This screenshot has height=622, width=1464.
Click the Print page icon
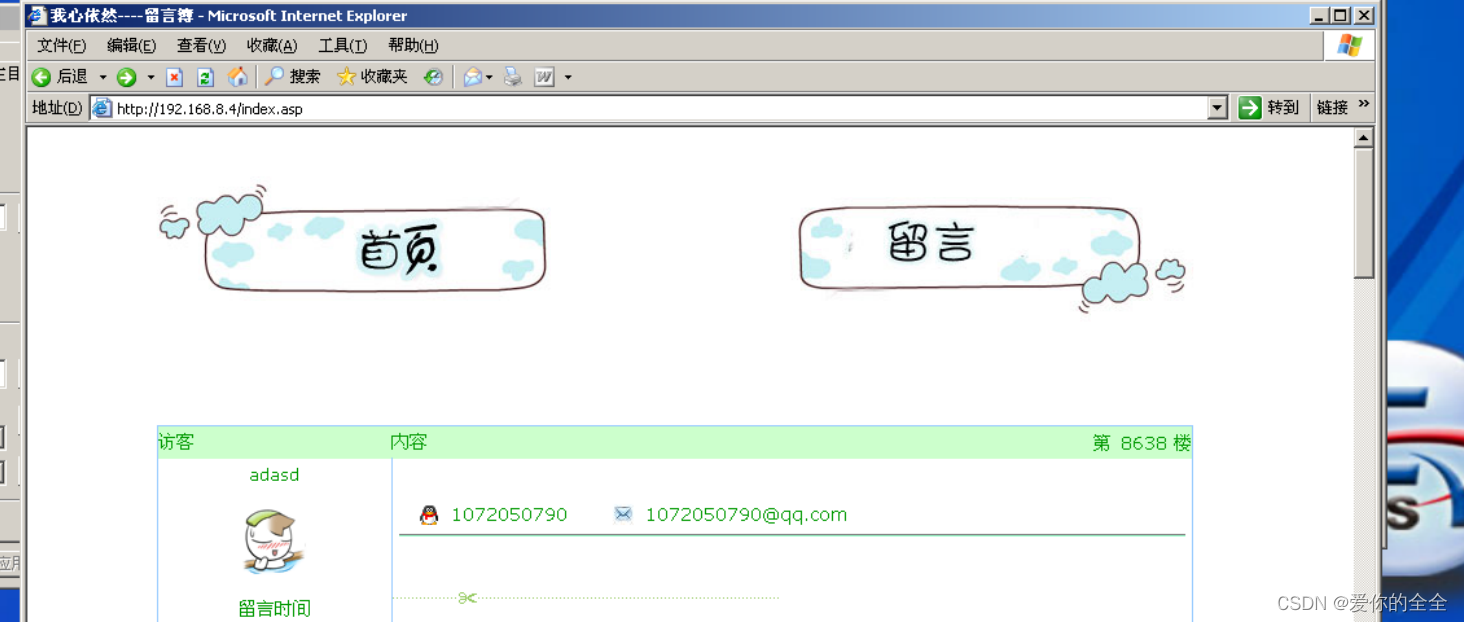513,77
